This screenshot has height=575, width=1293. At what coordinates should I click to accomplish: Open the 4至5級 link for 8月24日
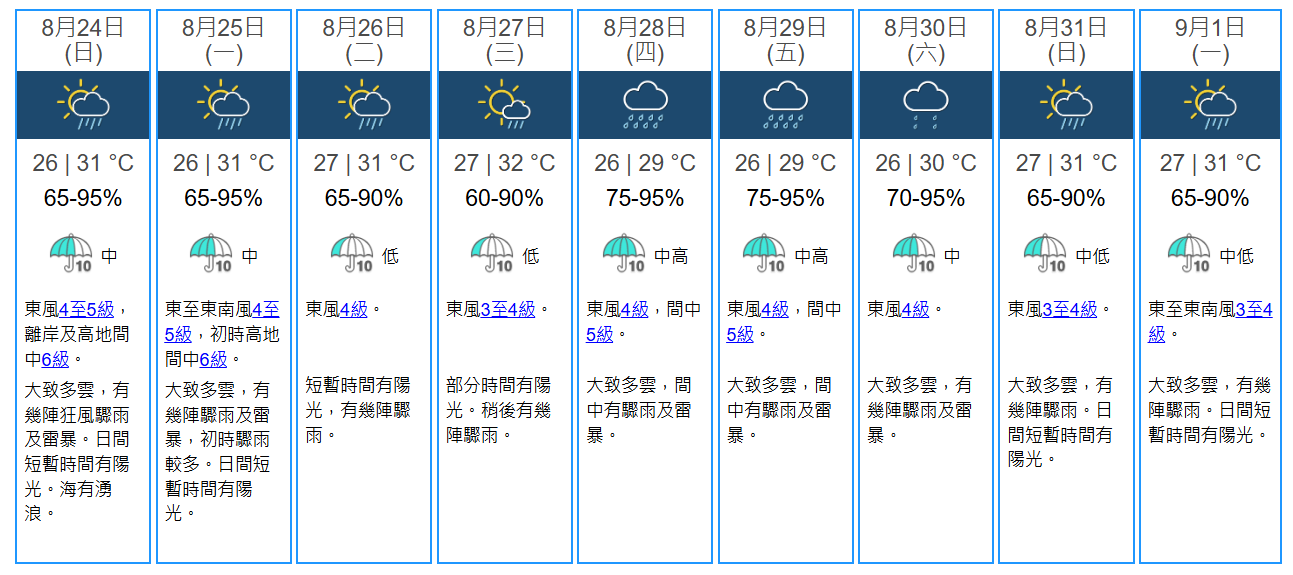click(x=88, y=309)
